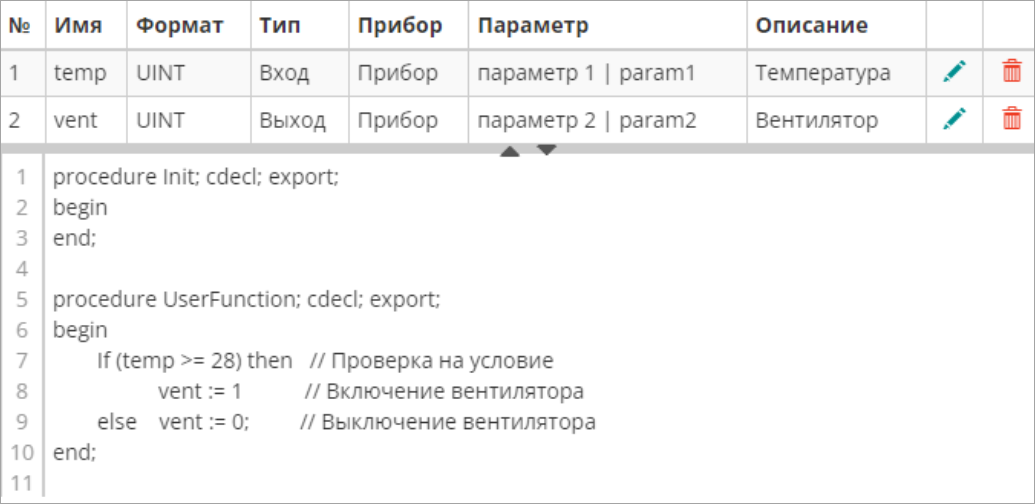Expand variables table with down arrow
The width and height of the screenshot is (1035, 504).
[547, 151]
